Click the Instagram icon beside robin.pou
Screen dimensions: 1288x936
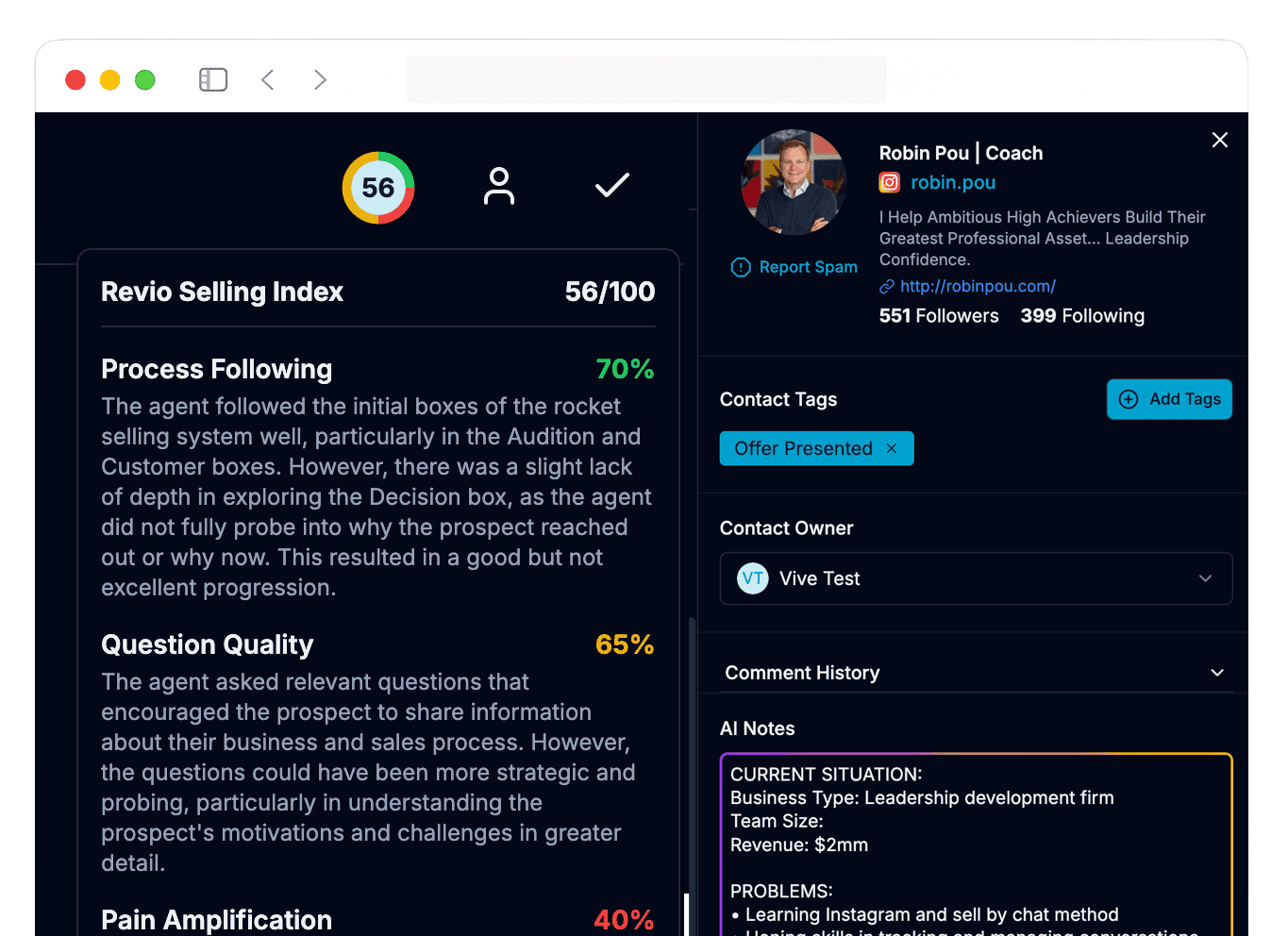point(890,182)
